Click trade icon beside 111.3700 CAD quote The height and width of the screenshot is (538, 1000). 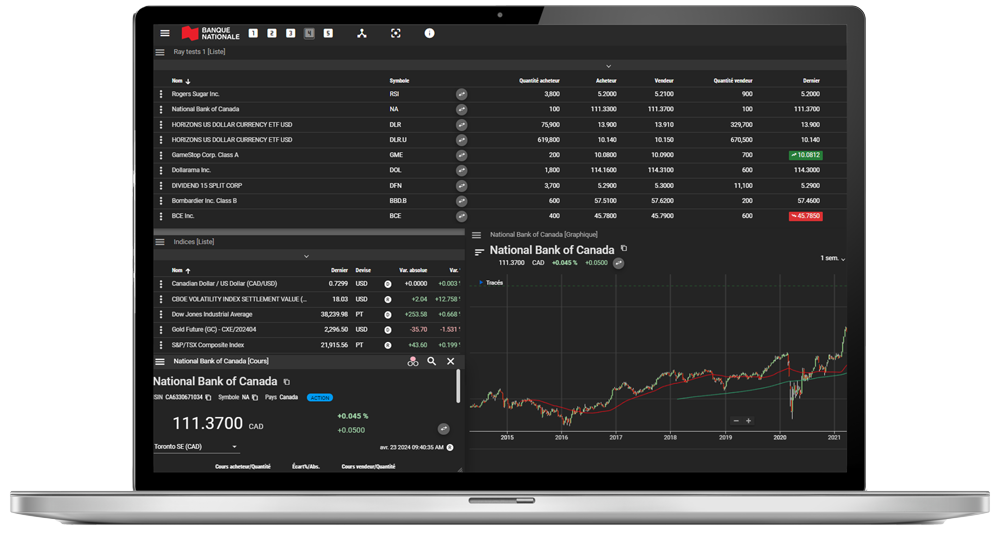444,429
